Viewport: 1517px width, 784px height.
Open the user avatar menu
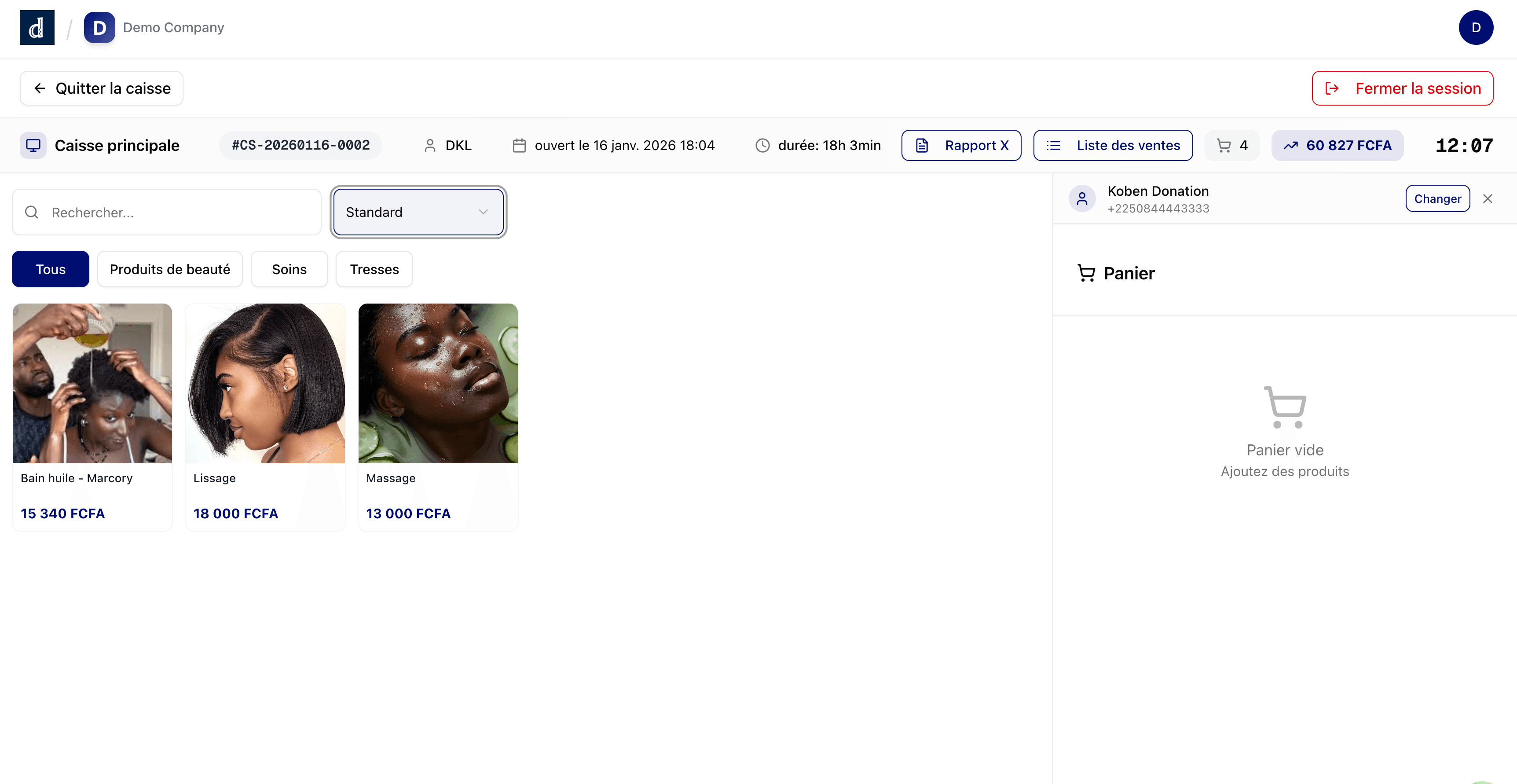coord(1475,28)
